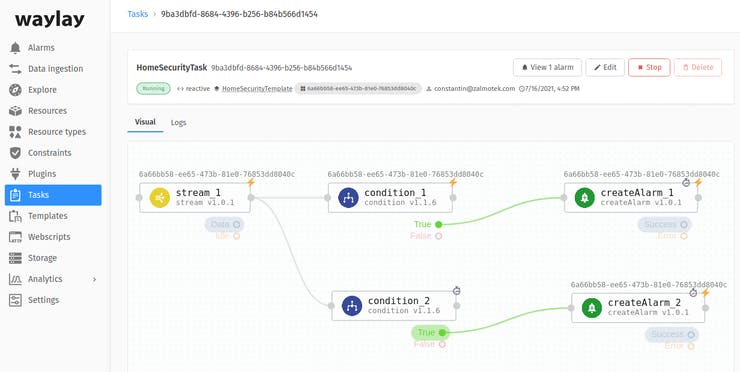Click the Templates icon in sidebar
This screenshot has width=740, height=372.
pyautogui.click(x=15, y=216)
